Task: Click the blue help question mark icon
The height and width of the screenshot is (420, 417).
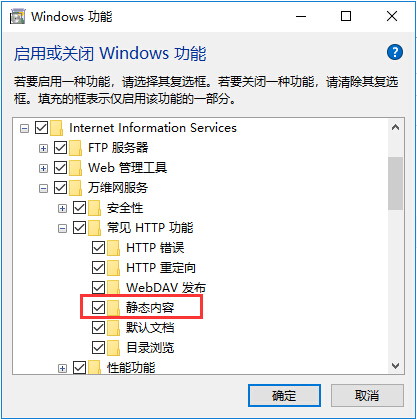Action: click(395, 52)
